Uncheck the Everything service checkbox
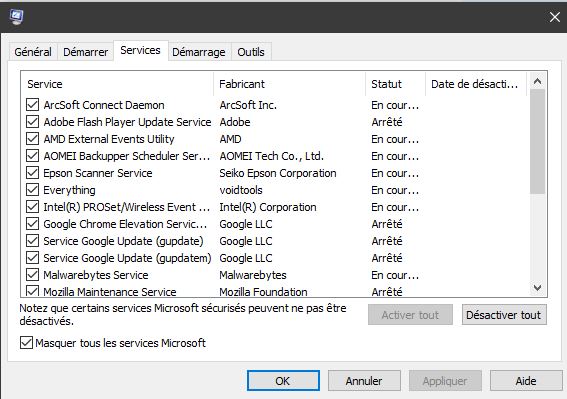The height and width of the screenshot is (399, 567). click(33, 190)
